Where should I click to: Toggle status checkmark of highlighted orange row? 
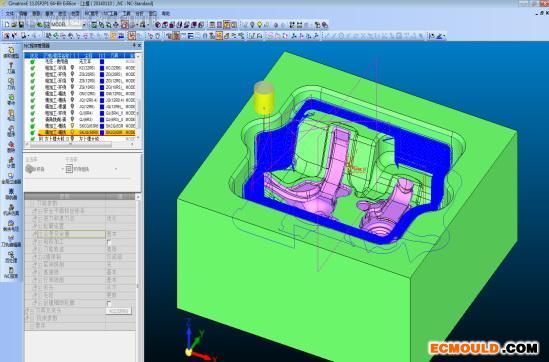pos(33,133)
